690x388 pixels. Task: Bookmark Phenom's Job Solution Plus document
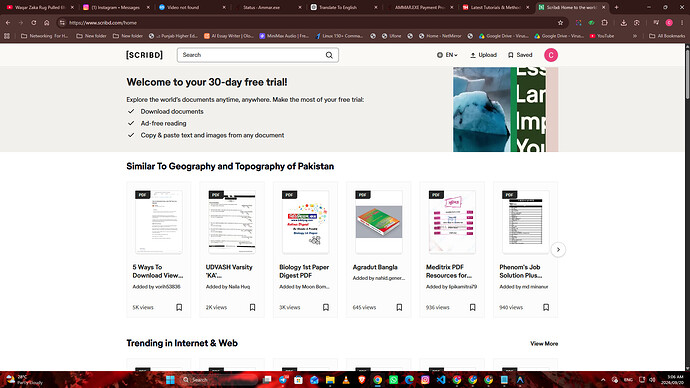point(546,307)
